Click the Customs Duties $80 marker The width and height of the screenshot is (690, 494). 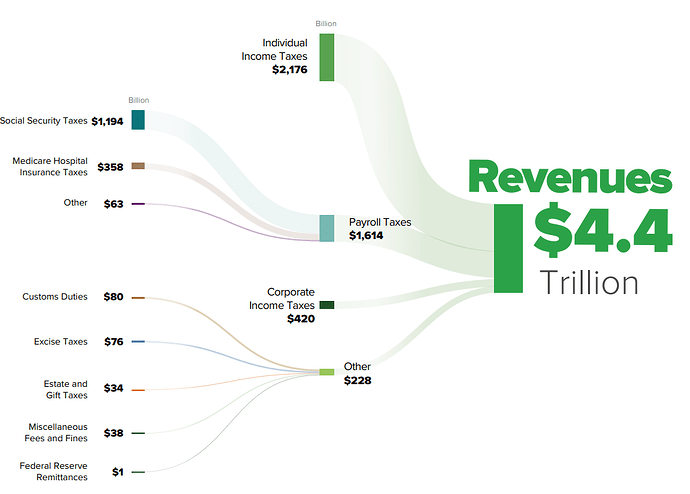pyautogui.click(x=138, y=298)
